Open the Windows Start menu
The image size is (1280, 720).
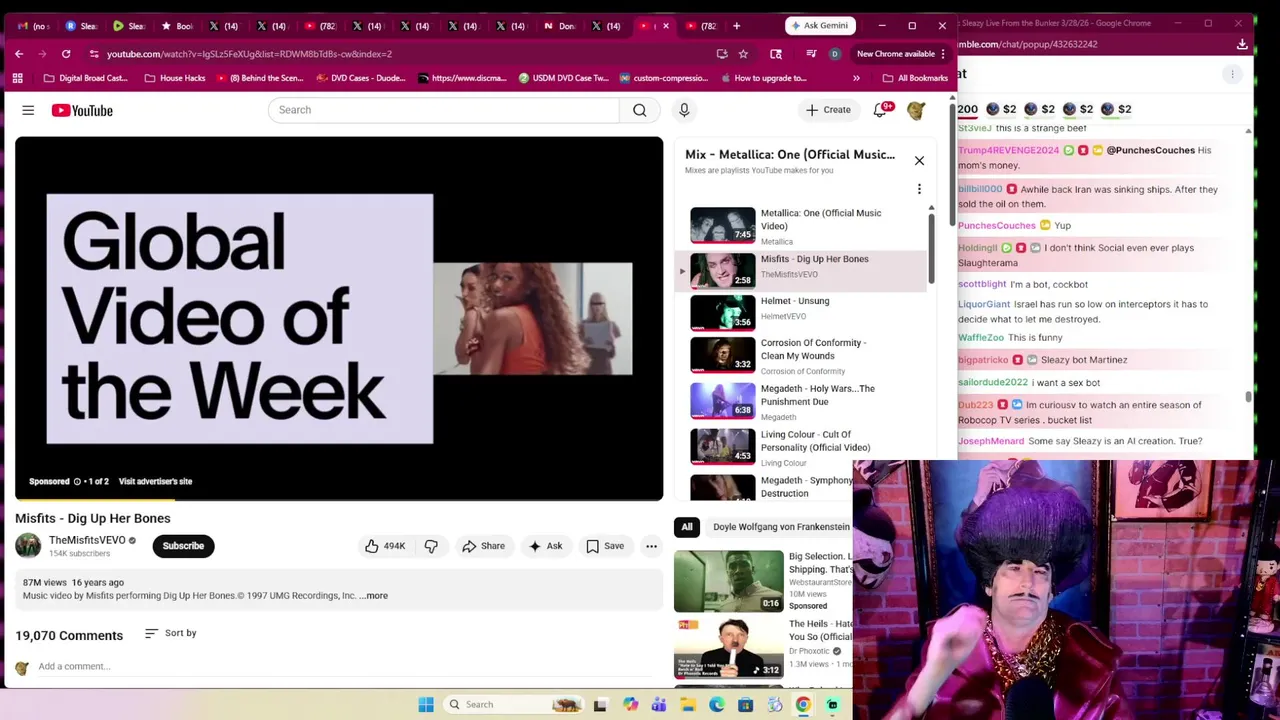tap(426, 705)
